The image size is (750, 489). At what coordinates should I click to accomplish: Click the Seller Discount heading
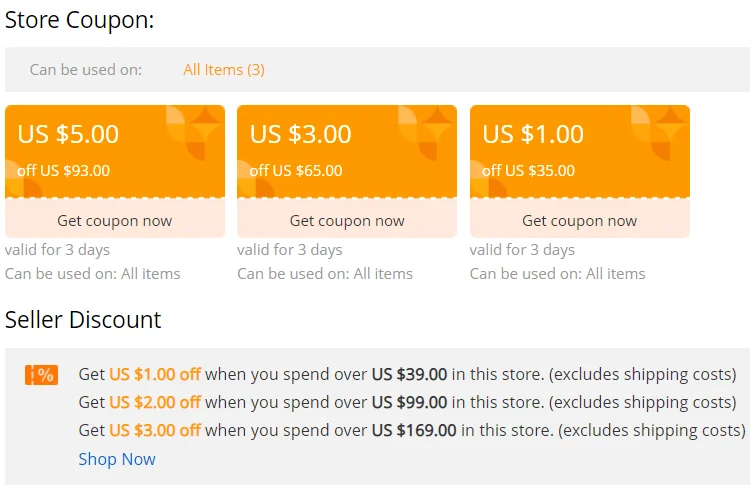point(83,320)
